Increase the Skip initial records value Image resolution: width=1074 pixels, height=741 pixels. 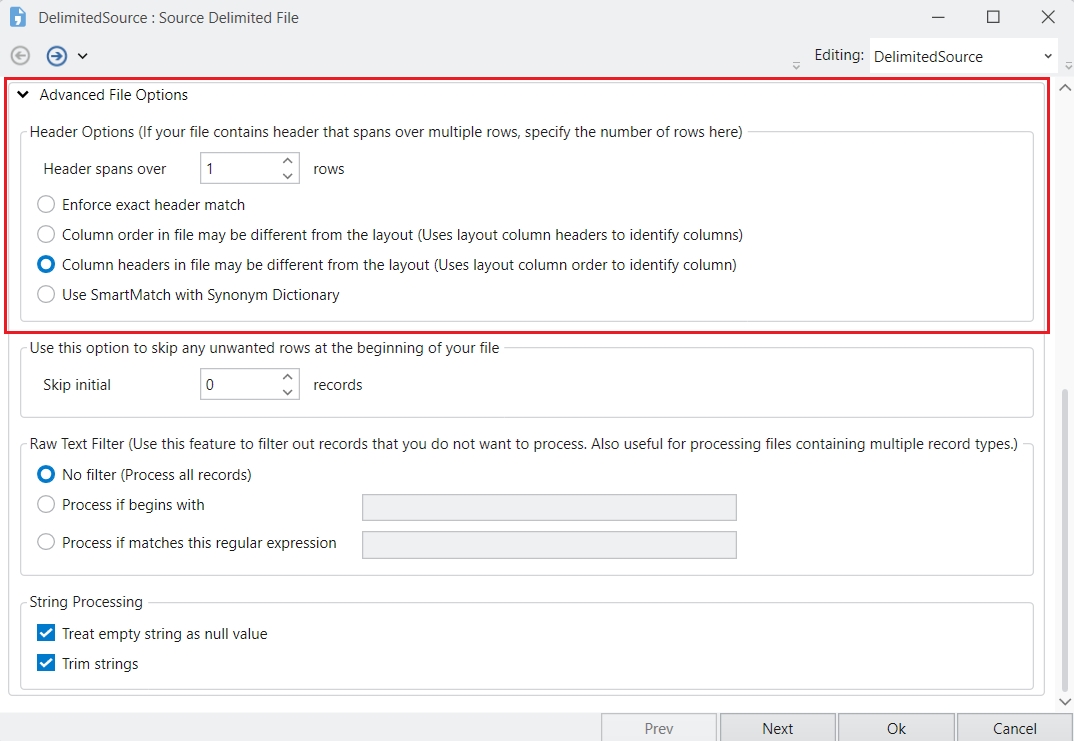point(288,377)
